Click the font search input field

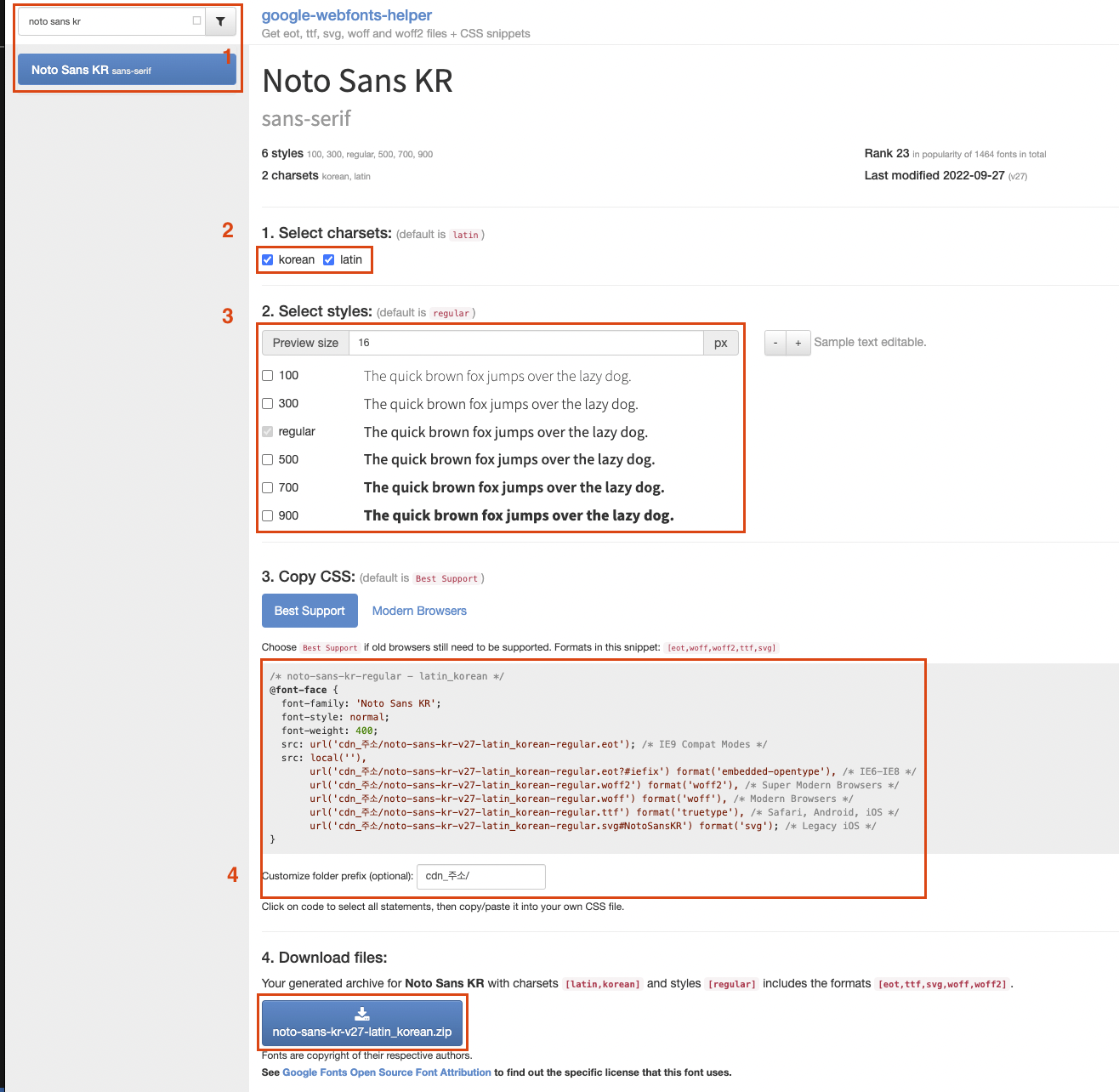(111, 21)
